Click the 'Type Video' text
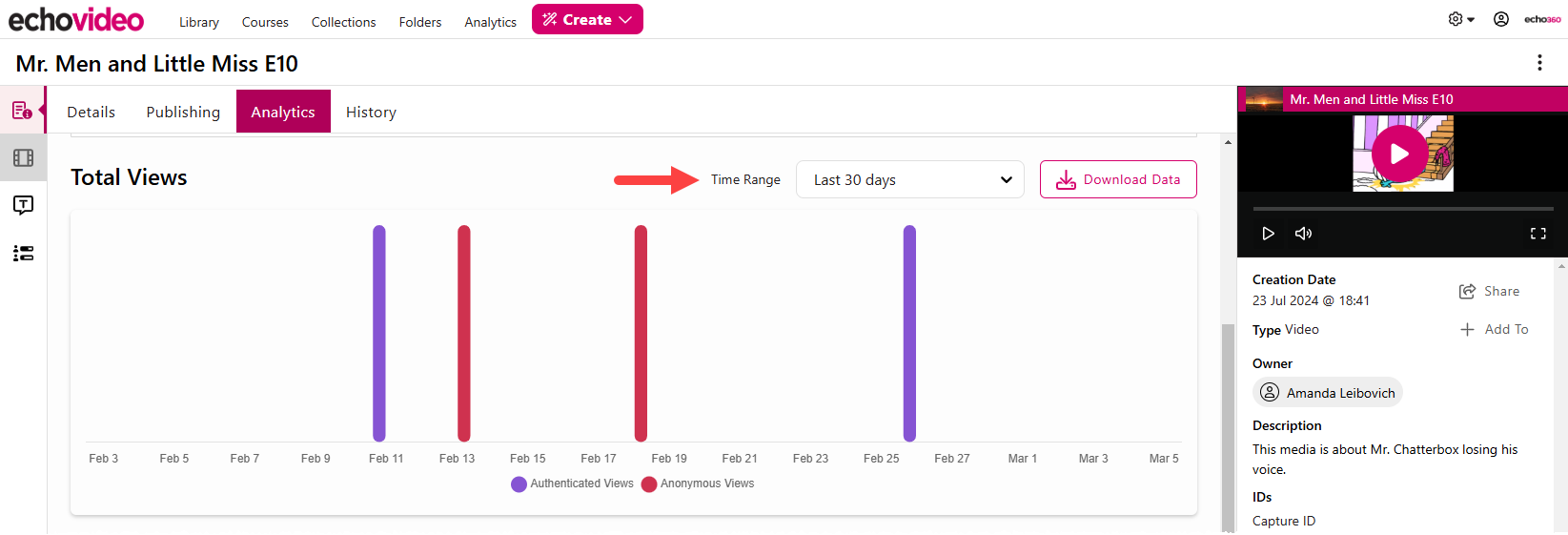The image size is (1568, 535). [1286, 330]
